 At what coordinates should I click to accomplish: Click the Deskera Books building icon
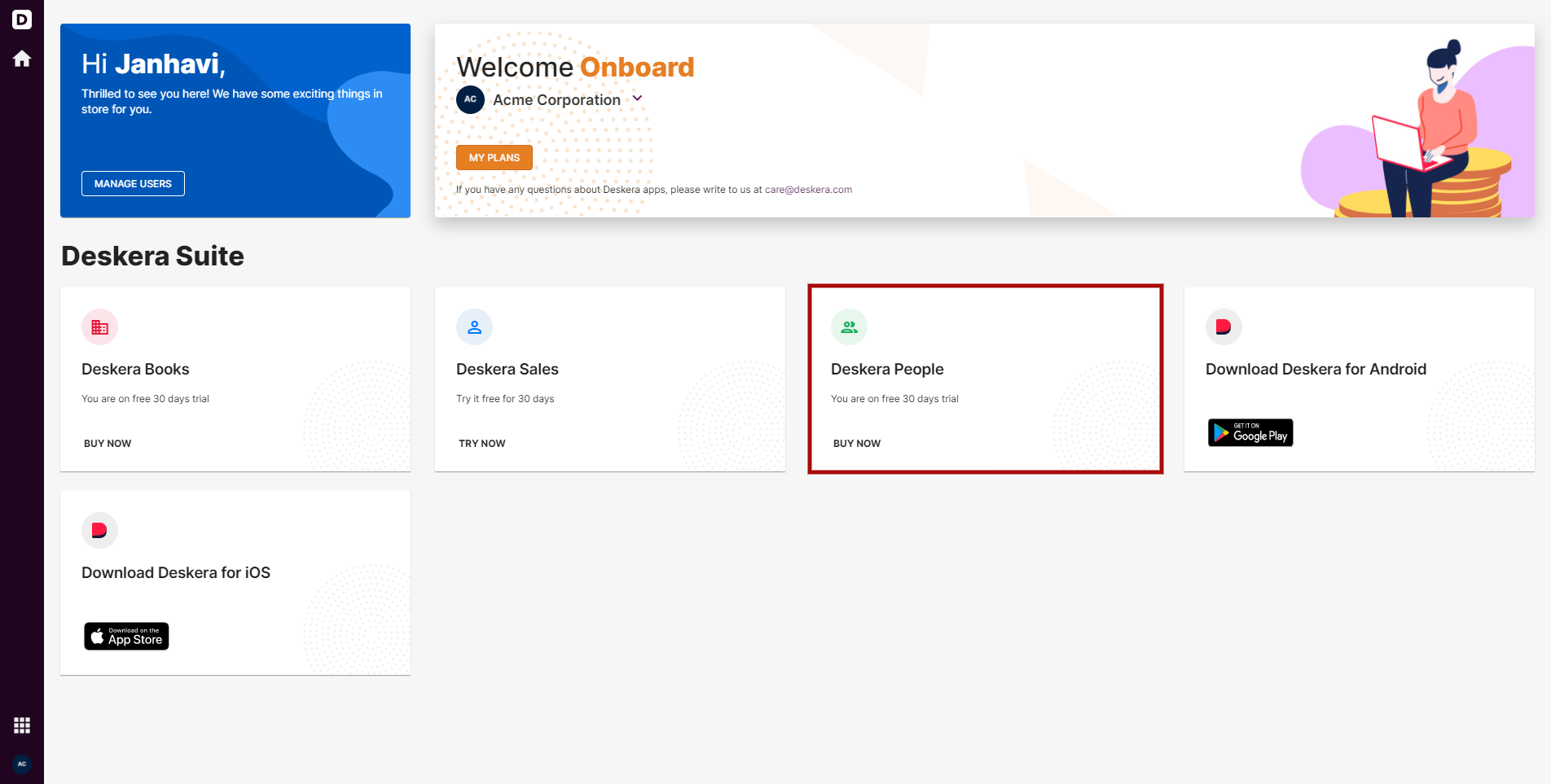(x=99, y=327)
